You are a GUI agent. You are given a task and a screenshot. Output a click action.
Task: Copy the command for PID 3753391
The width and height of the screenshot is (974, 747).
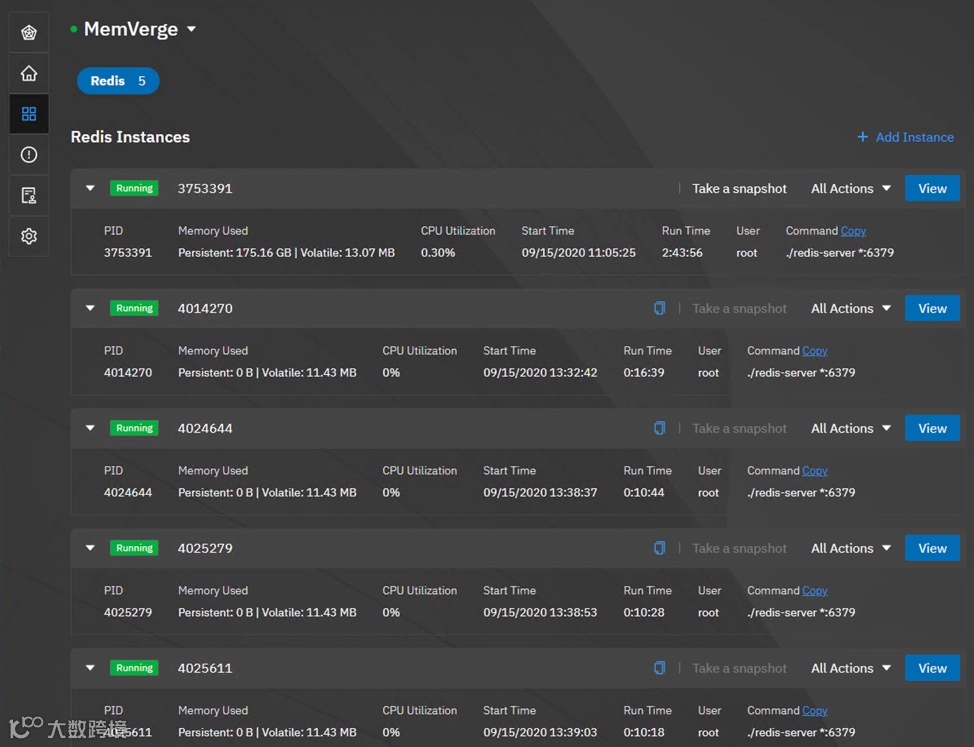tap(853, 230)
